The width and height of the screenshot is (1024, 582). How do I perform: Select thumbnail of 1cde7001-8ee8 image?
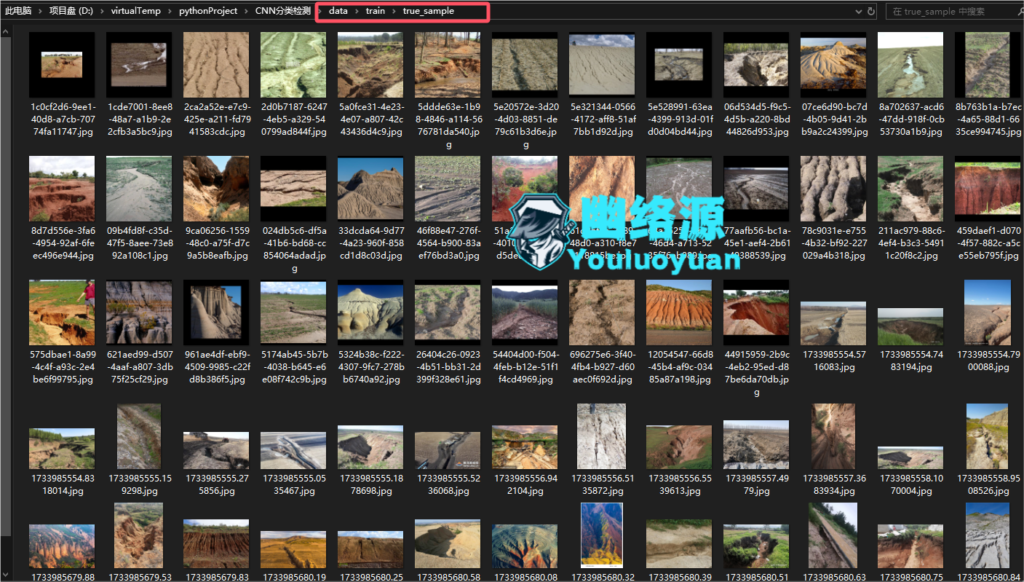coord(139,65)
